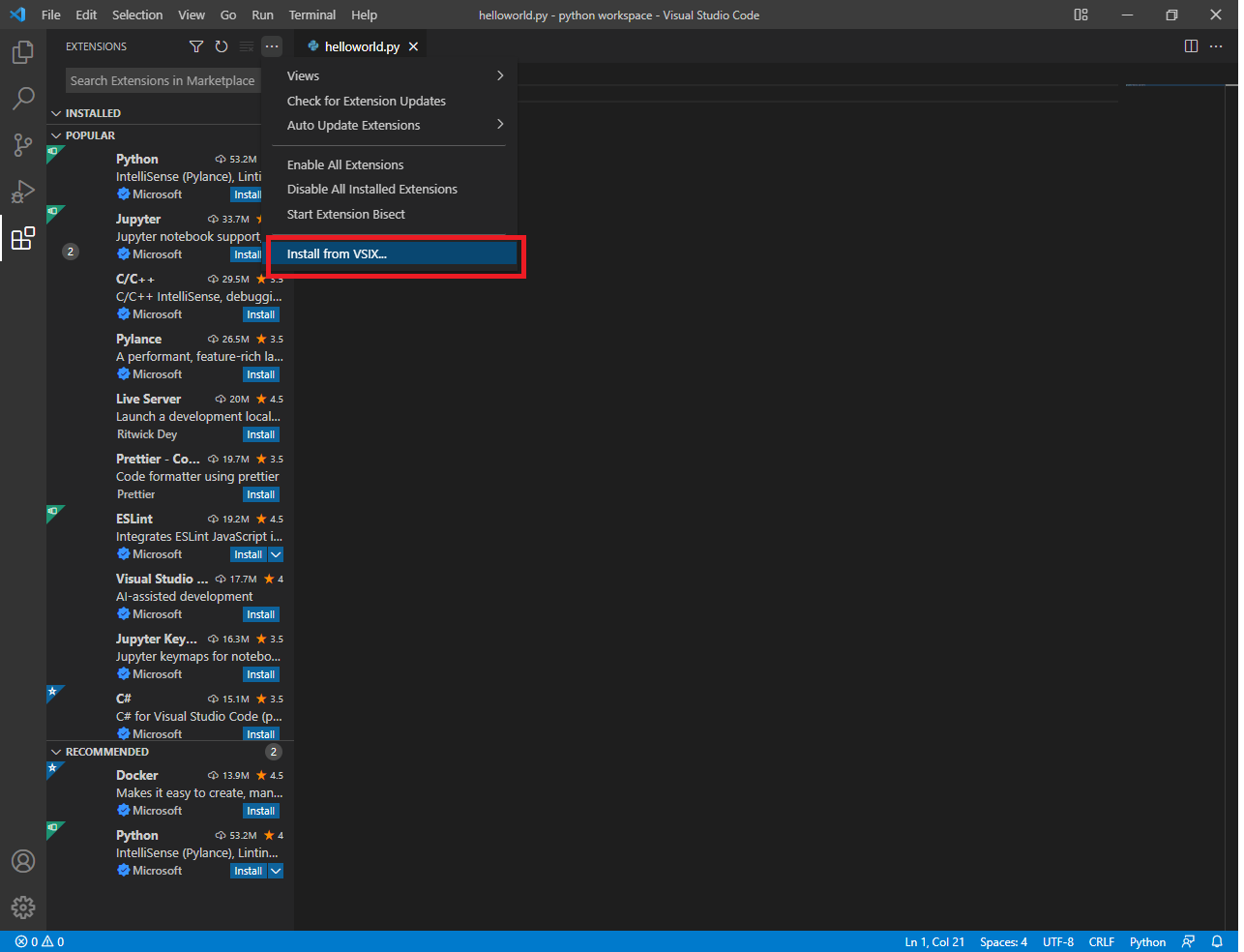The width and height of the screenshot is (1244, 952).
Task: Close the helloworld.py tab
Action: point(414,46)
